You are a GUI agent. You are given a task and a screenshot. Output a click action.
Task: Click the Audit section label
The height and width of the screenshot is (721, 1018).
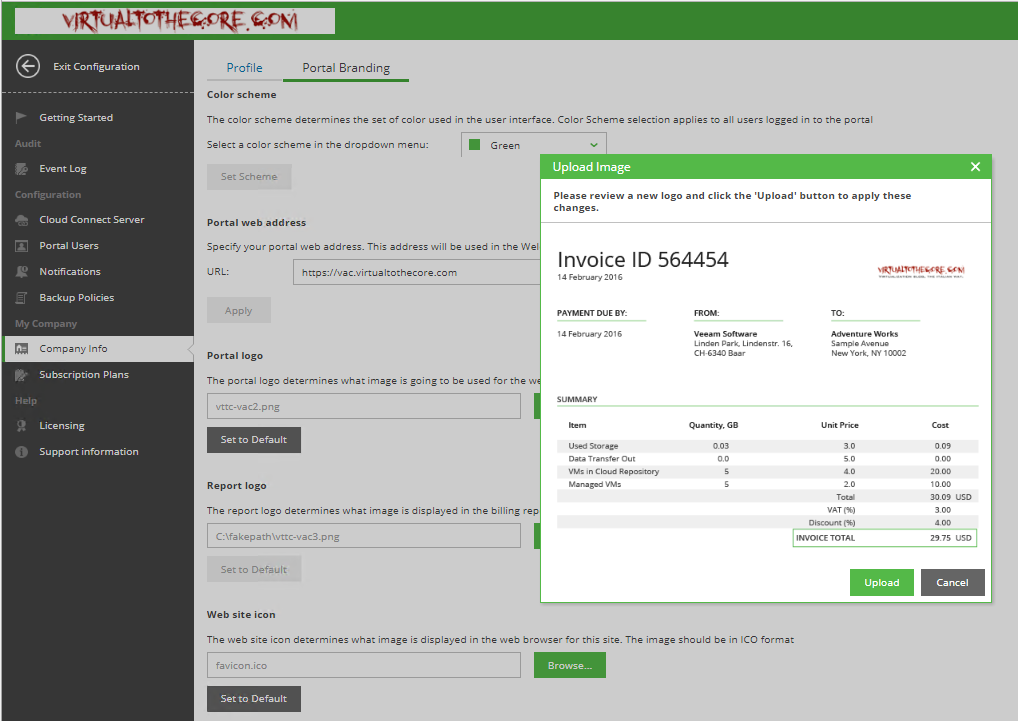pyautogui.click(x=28, y=143)
